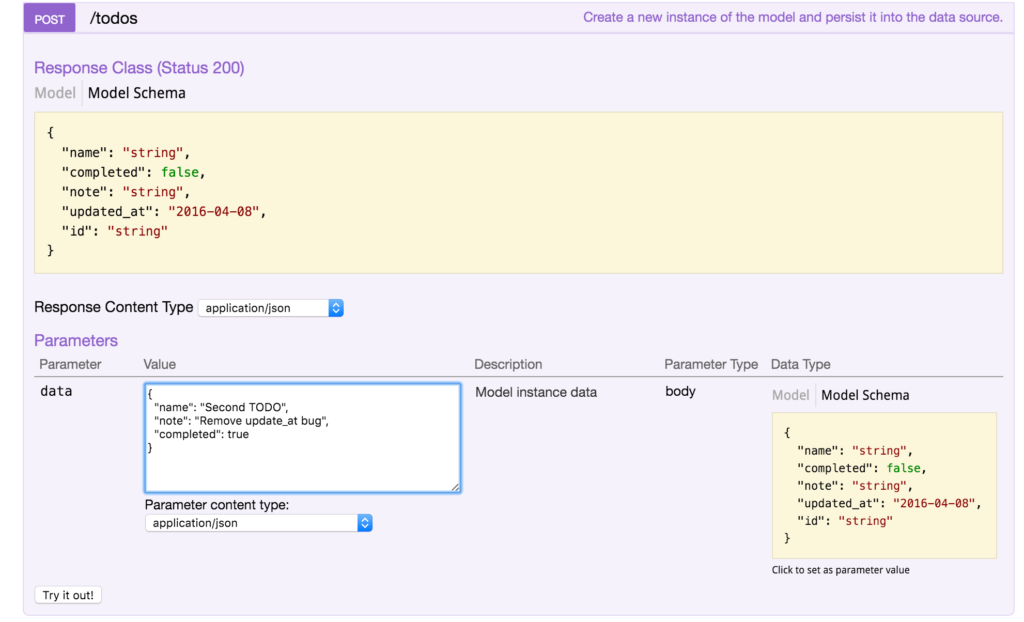Viewport: 1024px width, 622px height.
Task: Select Model Schema tab under Response Class
Action: point(136,93)
